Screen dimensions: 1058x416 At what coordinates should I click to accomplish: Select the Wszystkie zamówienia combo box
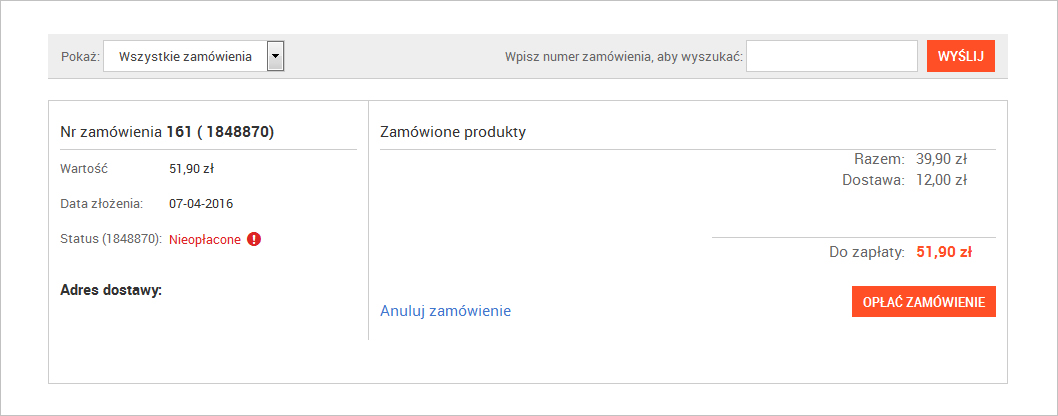click(194, 57)
